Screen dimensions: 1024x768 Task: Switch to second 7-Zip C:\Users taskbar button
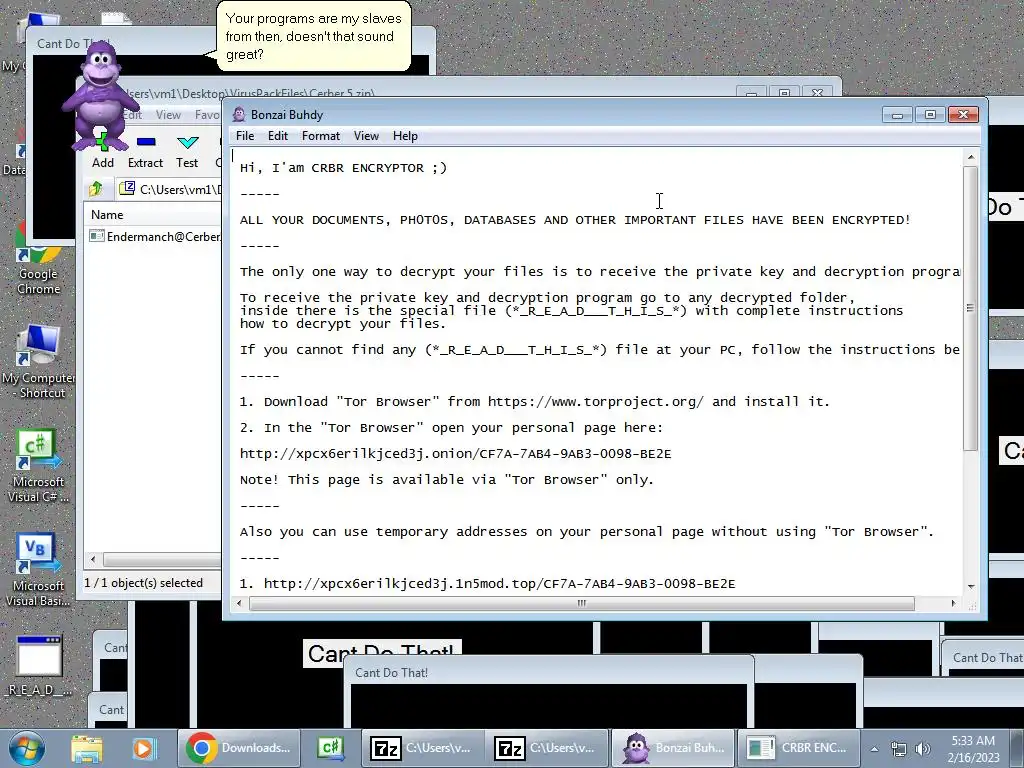click(x=547, y=748)
